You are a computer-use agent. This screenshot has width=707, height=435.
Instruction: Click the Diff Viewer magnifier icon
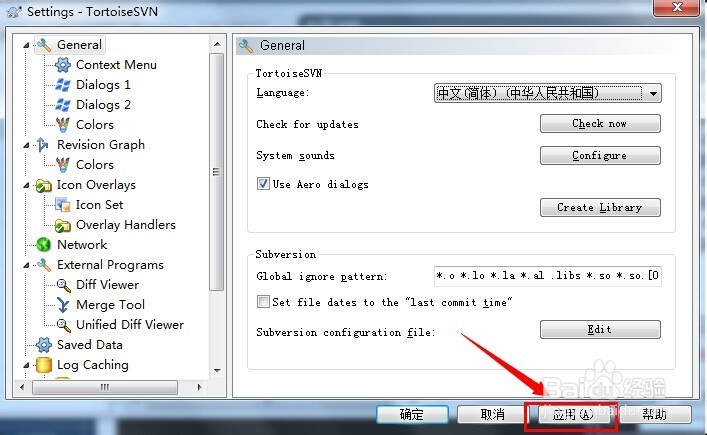pyautogui.click(x=63, y=285)
